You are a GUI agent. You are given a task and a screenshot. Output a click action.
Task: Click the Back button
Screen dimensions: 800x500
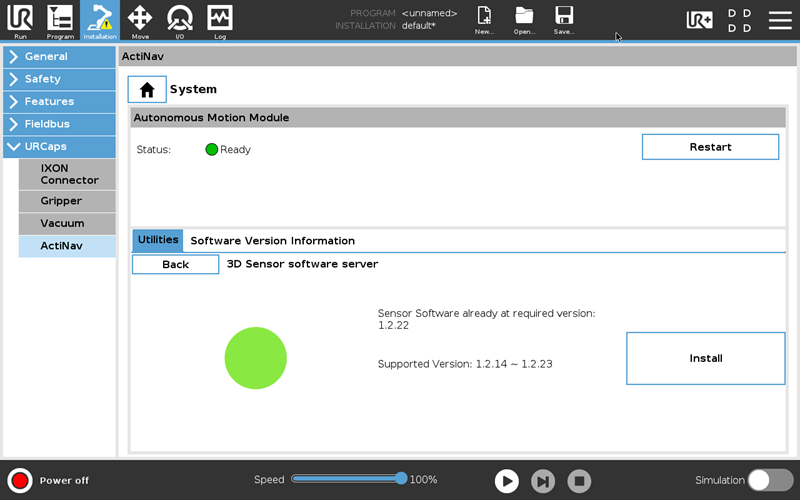click(x=176, y=264)
